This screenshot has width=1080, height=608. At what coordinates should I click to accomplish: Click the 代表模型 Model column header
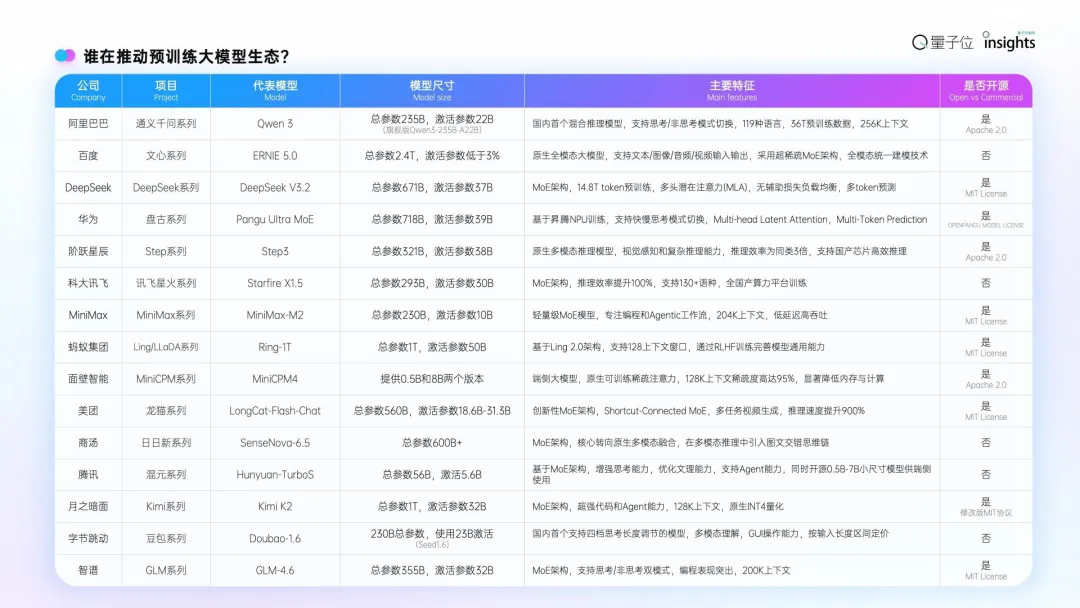coord(275,90)
